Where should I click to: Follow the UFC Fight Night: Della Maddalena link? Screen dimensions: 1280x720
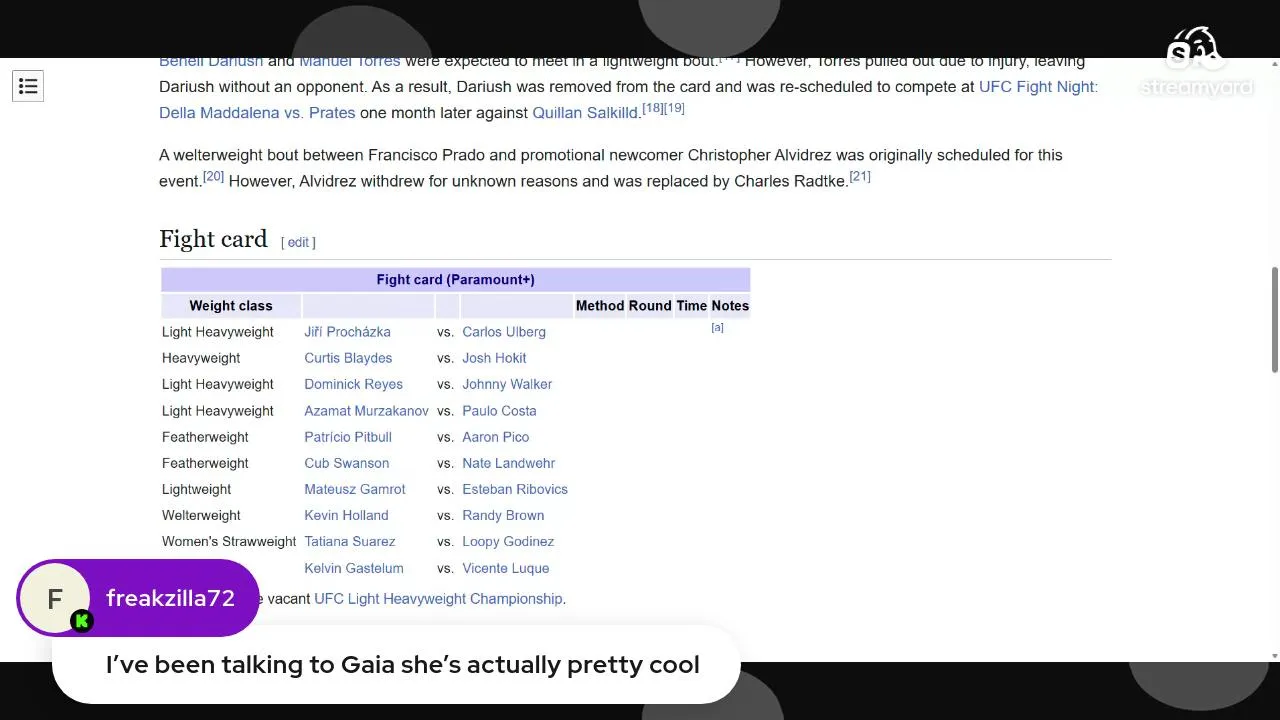coord(628,100)
